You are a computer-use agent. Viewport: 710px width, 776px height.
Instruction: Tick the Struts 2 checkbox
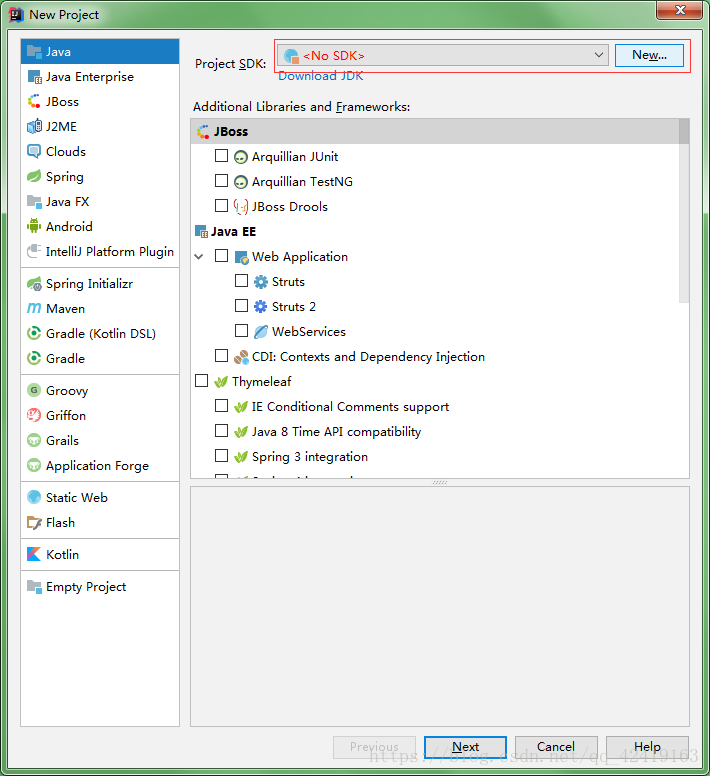tap(241, 306)
